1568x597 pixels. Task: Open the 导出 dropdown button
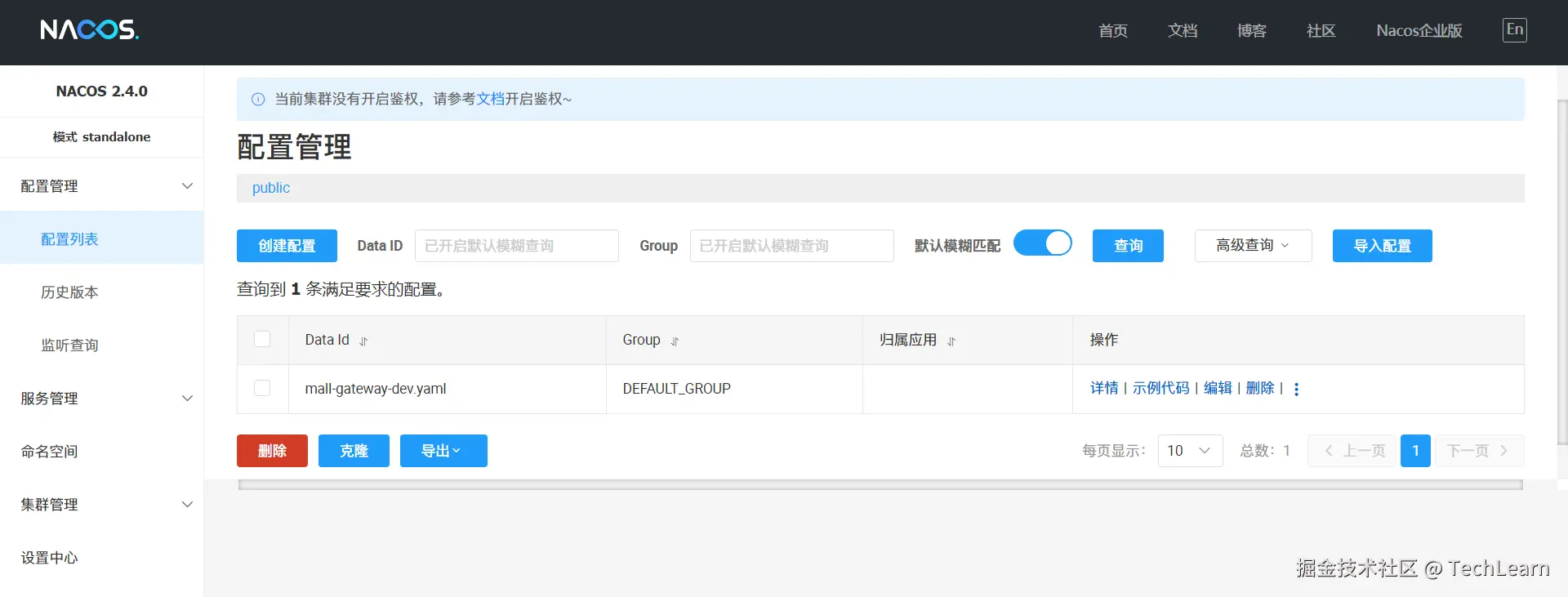click(x=443, y=451)
